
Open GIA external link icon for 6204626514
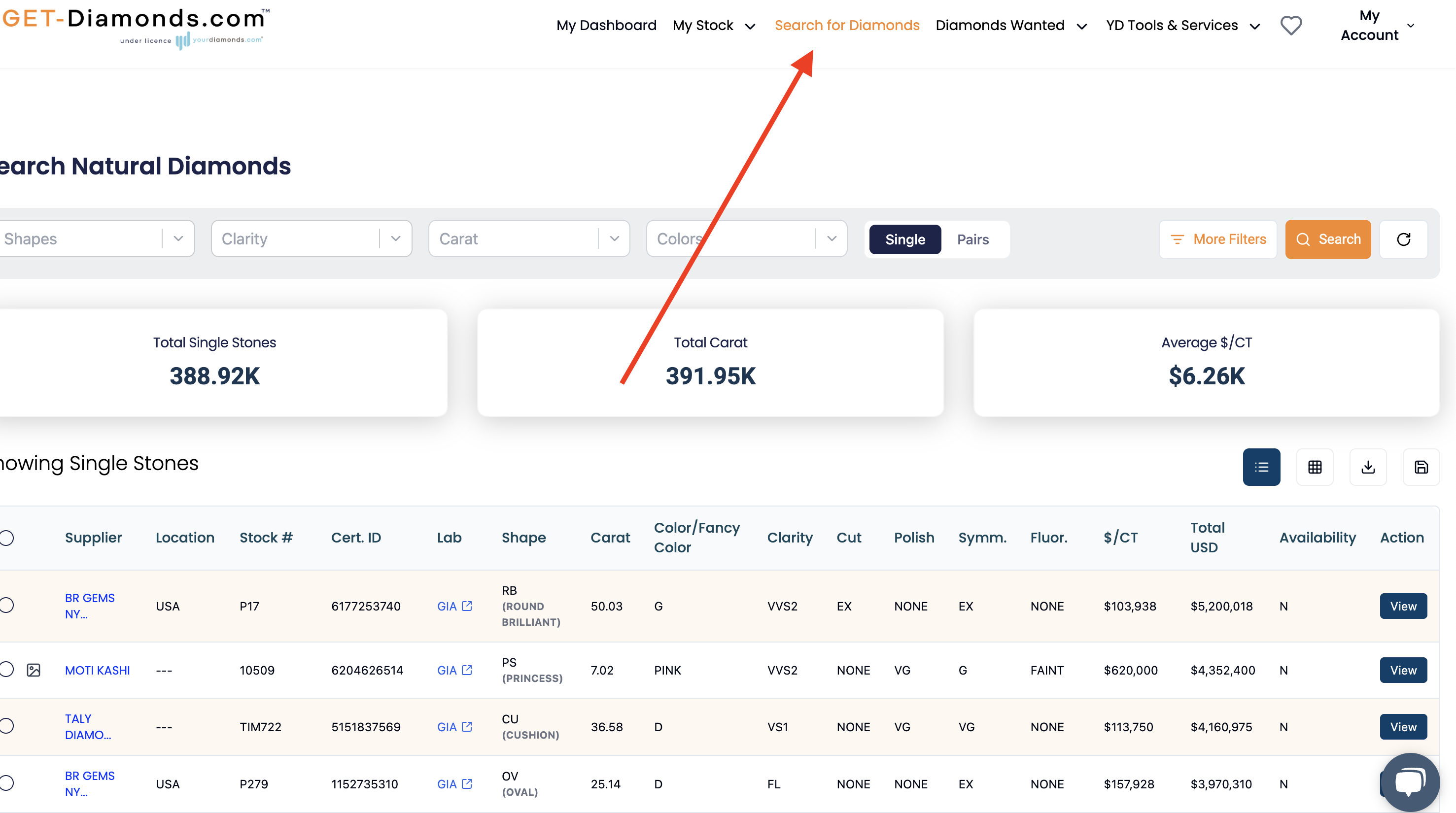pos(467,670)
